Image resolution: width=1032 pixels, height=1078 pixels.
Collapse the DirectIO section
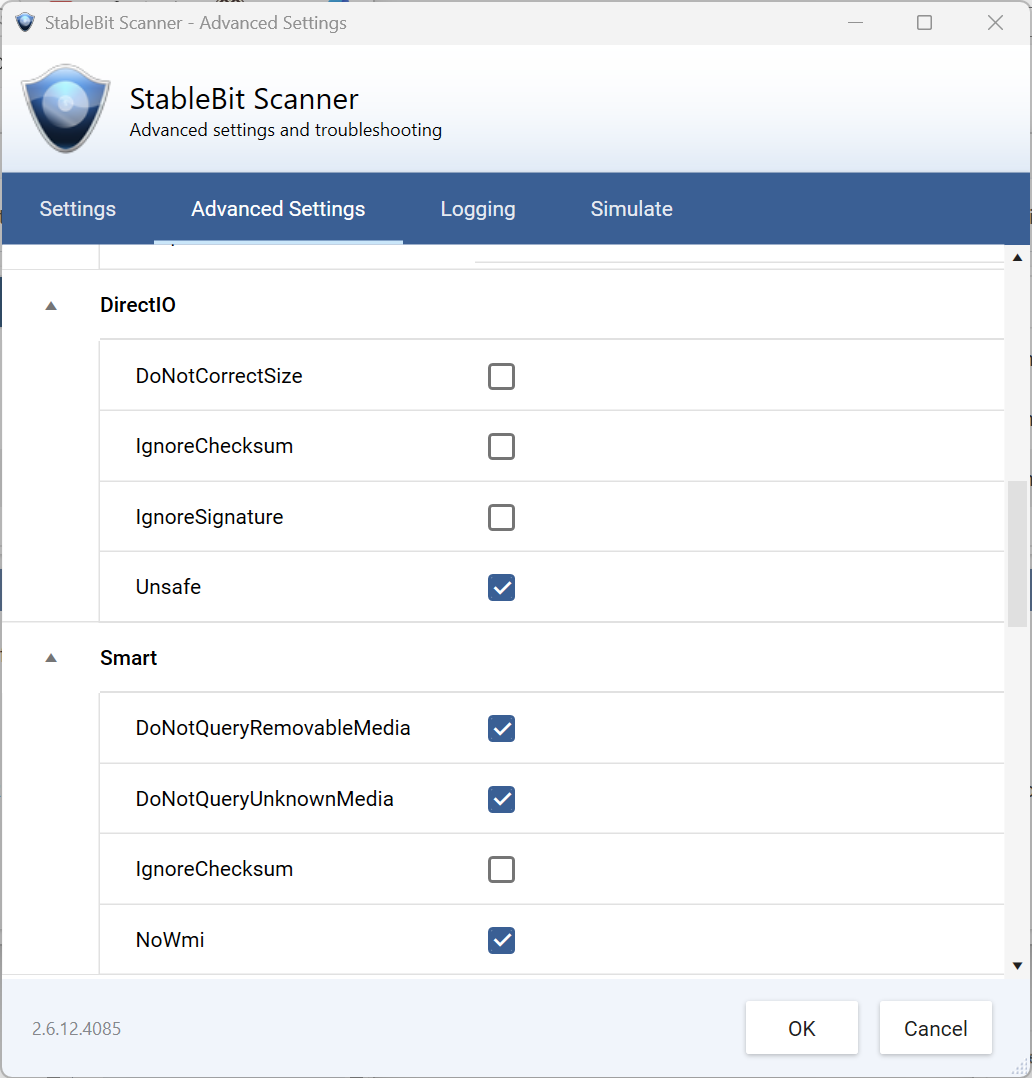tap(51, 306)
